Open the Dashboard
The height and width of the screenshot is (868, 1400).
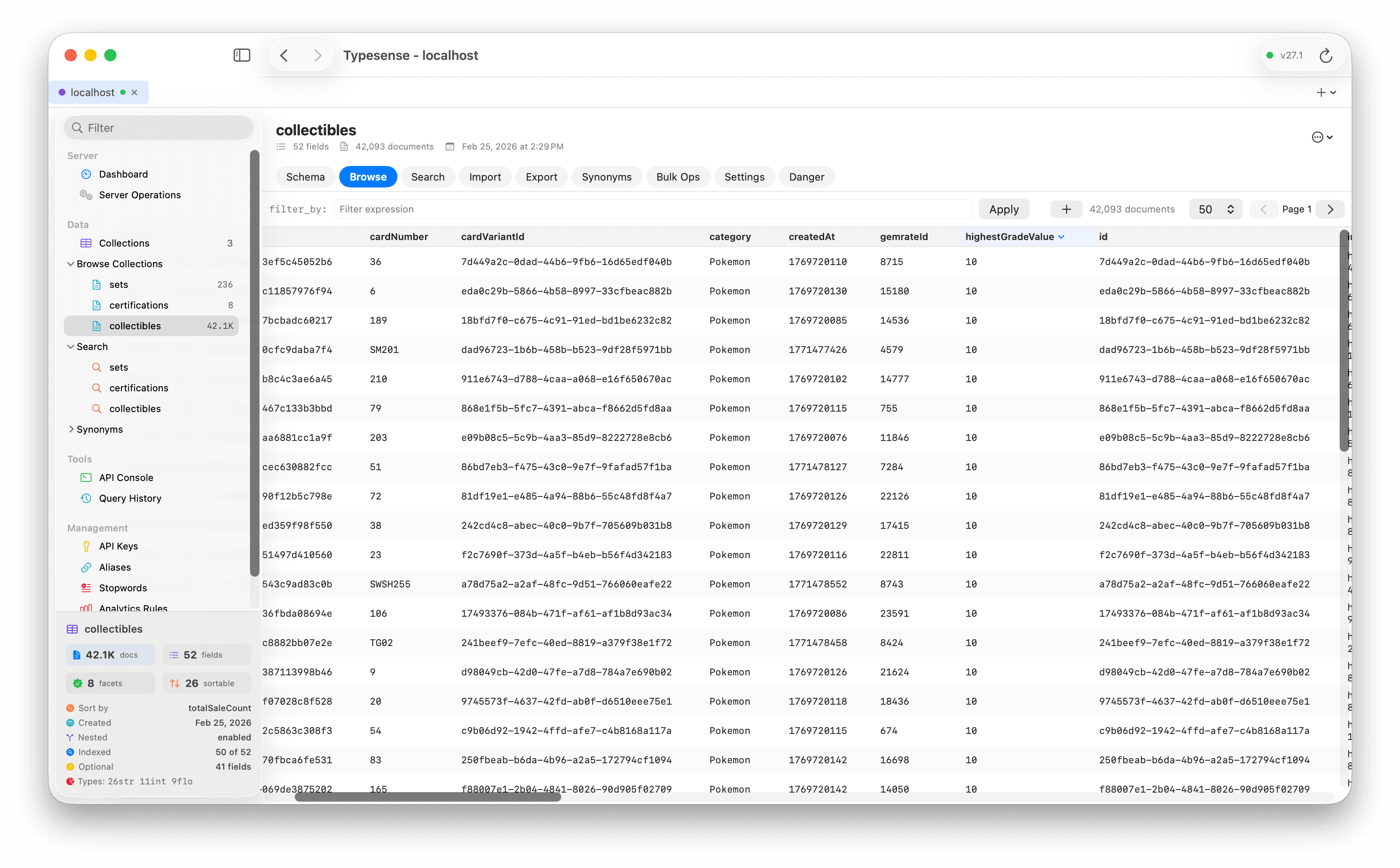(124, 174)
